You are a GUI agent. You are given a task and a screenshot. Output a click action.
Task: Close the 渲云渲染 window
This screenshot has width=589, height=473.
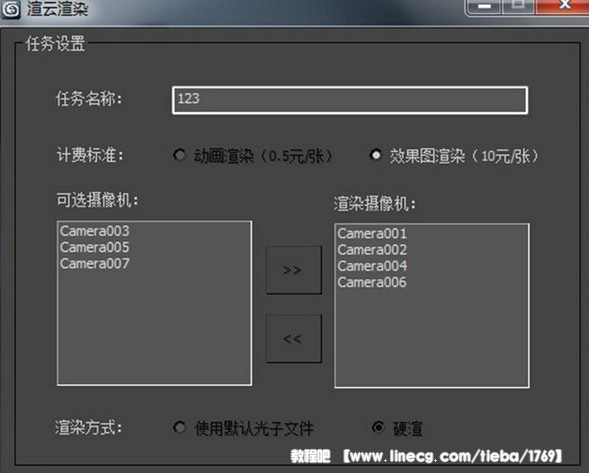(563, 6)
